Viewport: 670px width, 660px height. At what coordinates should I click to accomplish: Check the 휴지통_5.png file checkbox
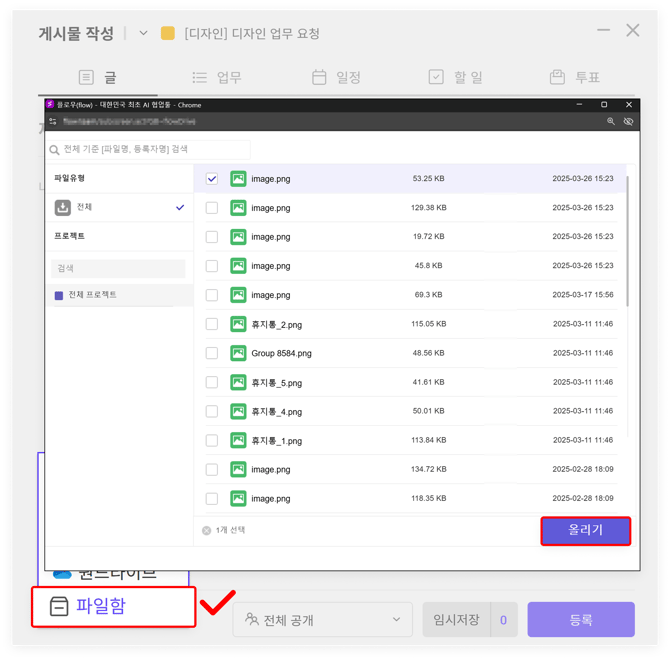point(212,382)
